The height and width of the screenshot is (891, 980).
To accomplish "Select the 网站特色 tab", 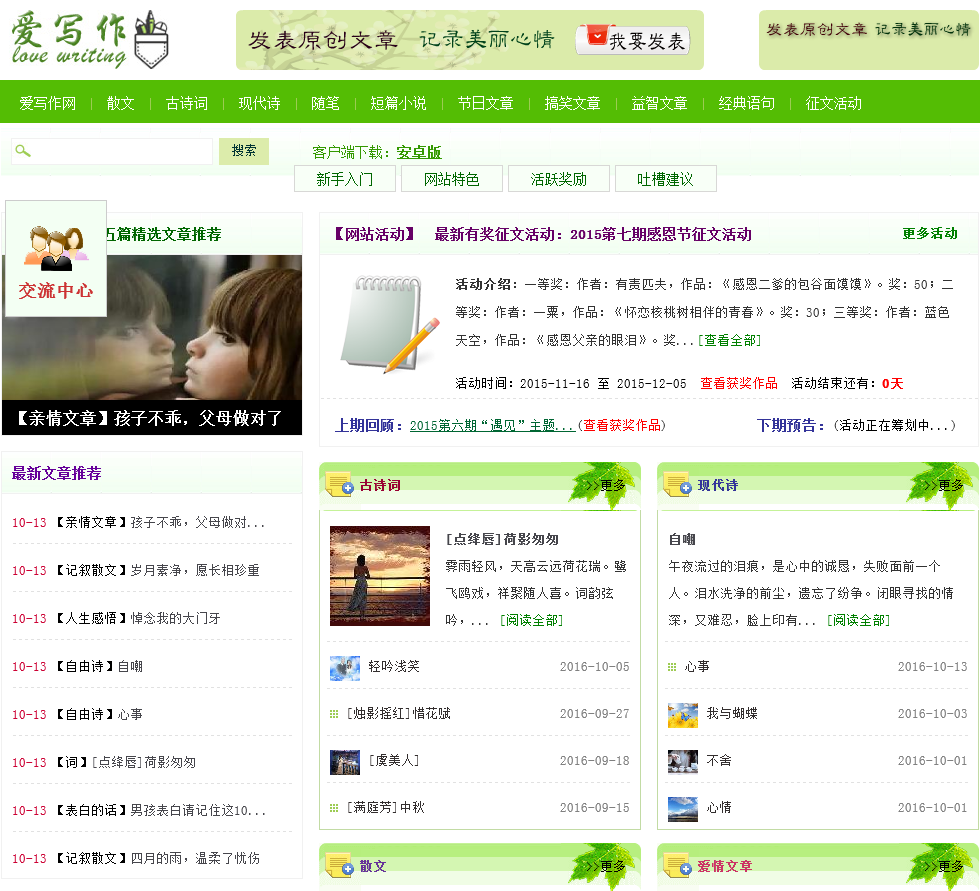I will [x=451, y=179].
